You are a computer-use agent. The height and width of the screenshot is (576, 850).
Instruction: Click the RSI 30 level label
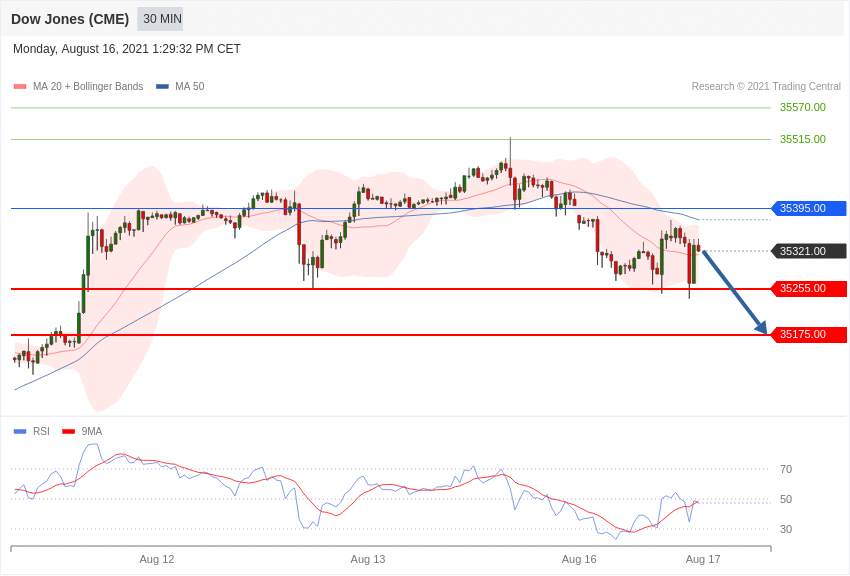(x=786, y=529)
